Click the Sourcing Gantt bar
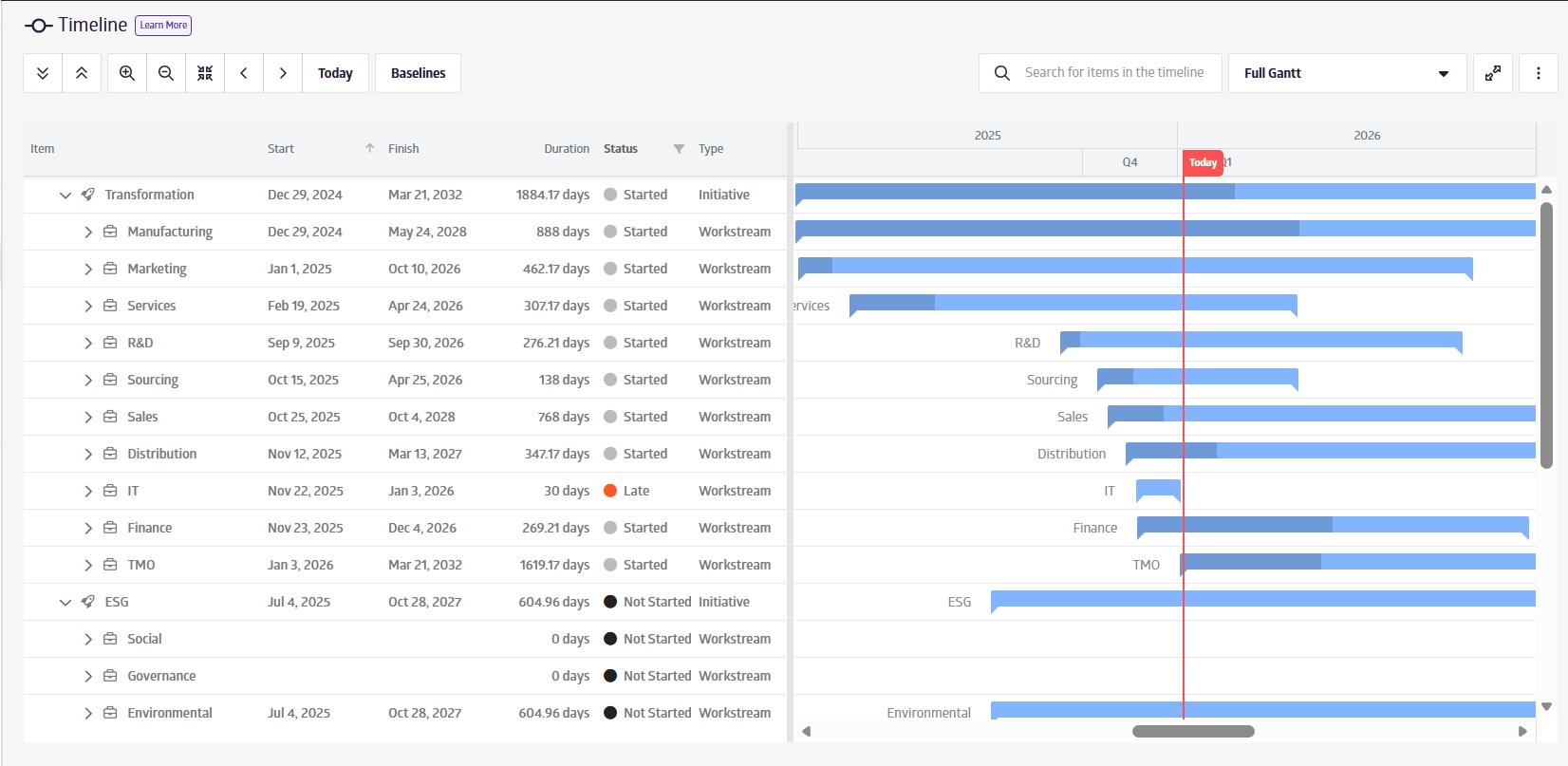The height and width of the screenshot is (766, 1568). [x=1197, y=377]
